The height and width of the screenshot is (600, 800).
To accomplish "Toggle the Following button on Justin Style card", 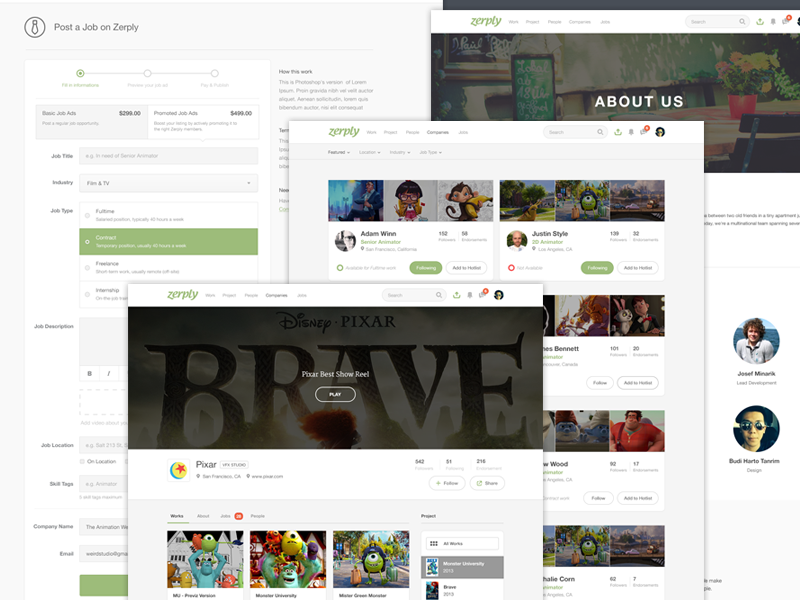I will point(597,268).
